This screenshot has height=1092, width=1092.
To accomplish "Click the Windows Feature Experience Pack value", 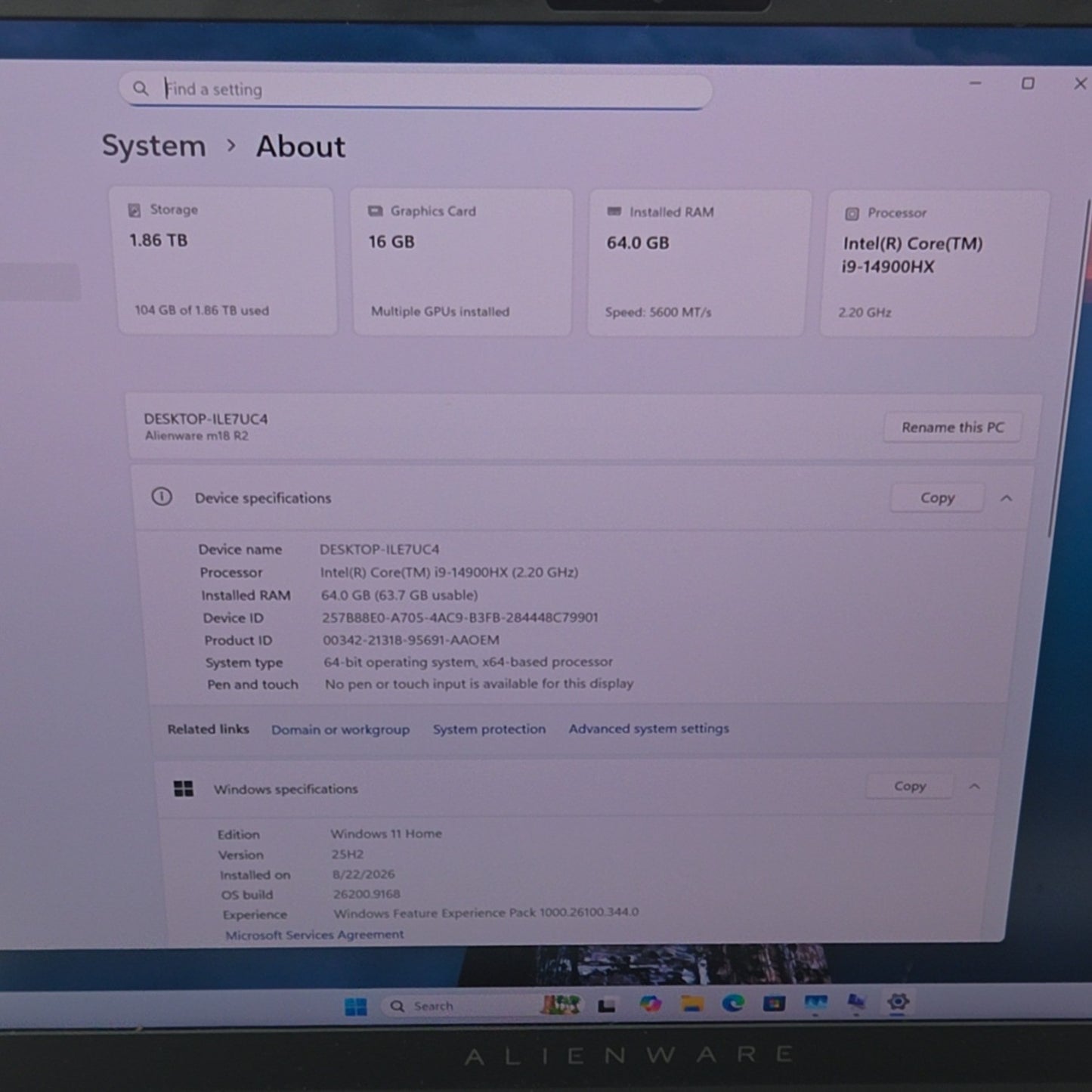I will [486, 913].
